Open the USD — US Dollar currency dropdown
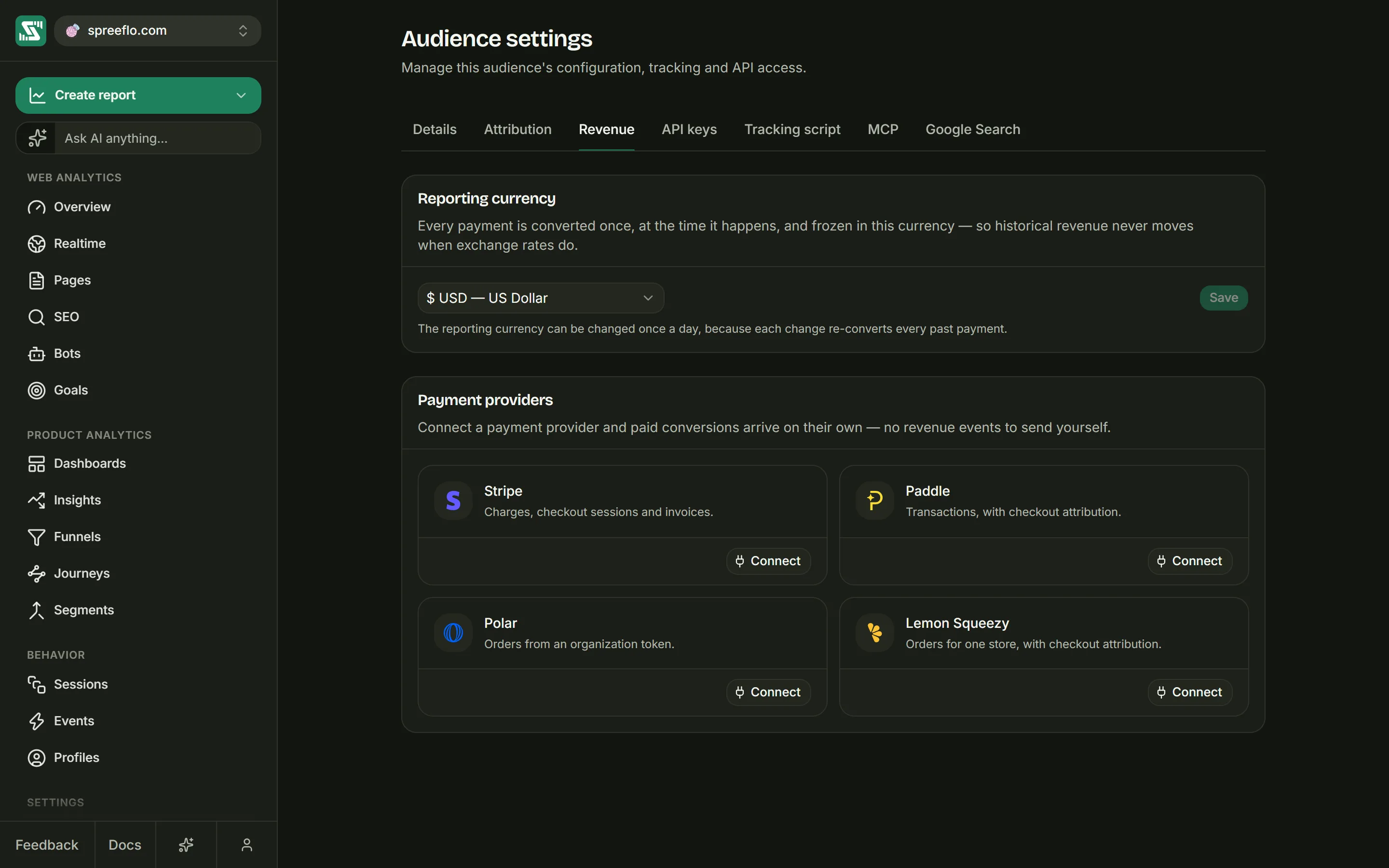 (541, 298)
